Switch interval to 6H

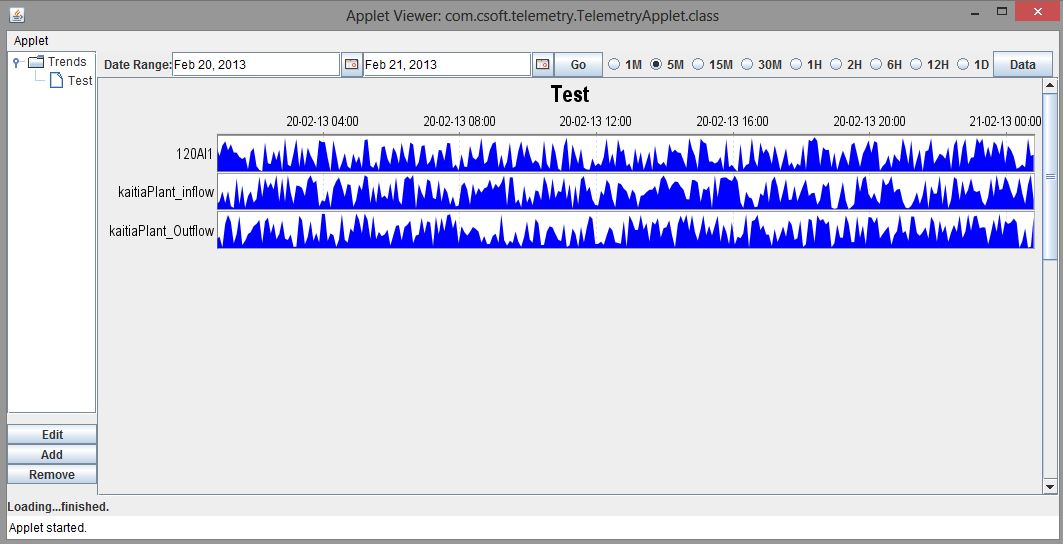coord(875,64)
